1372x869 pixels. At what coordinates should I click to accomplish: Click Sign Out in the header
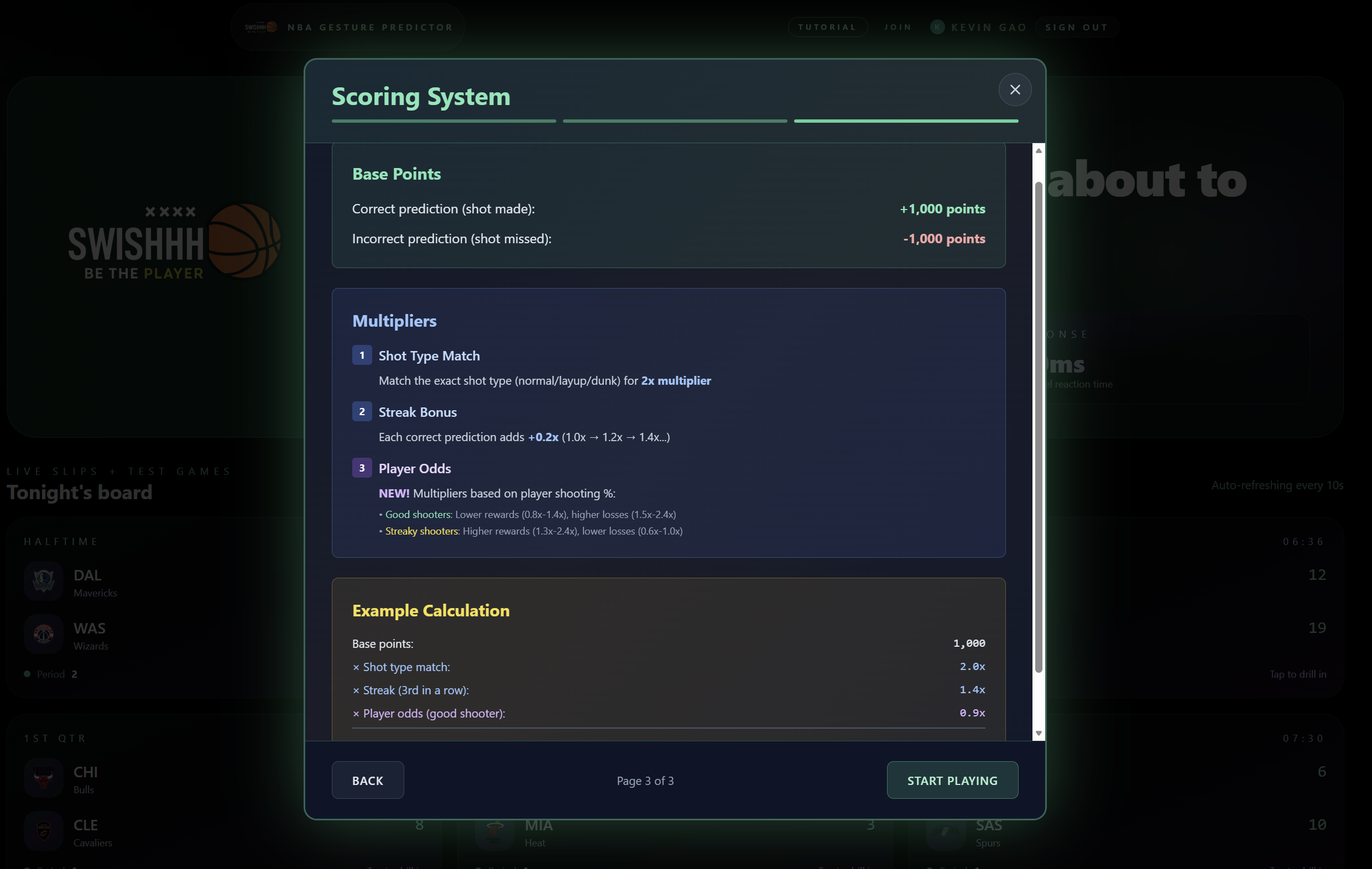pyautogui.click(x=1076, y=27)
